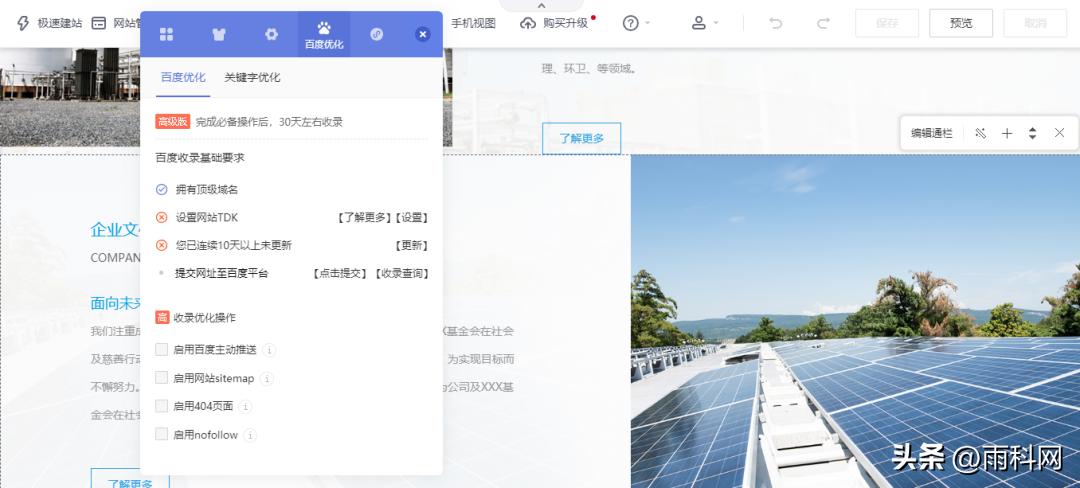
Task: Close the 编辑通栏 floating toolbar
Action: [x=1059, y=133]
